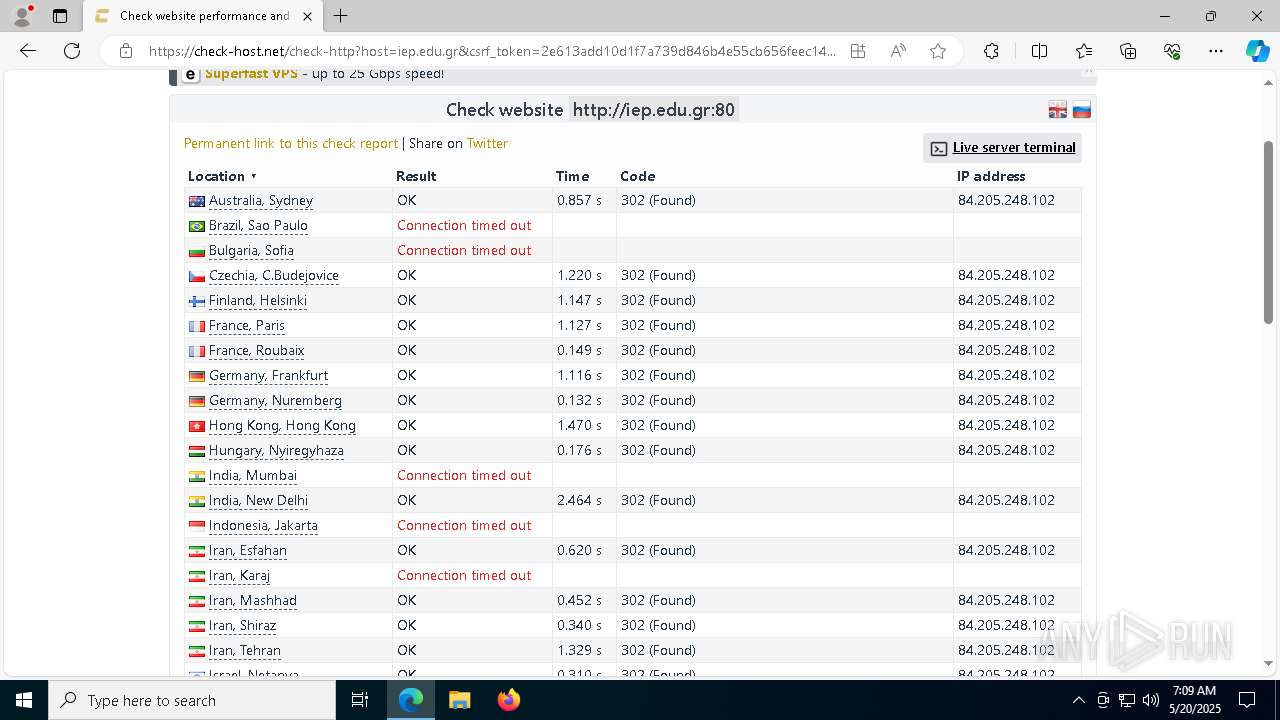Click Iran, Tehran location

pyautogui.click(x=245, y=651)
